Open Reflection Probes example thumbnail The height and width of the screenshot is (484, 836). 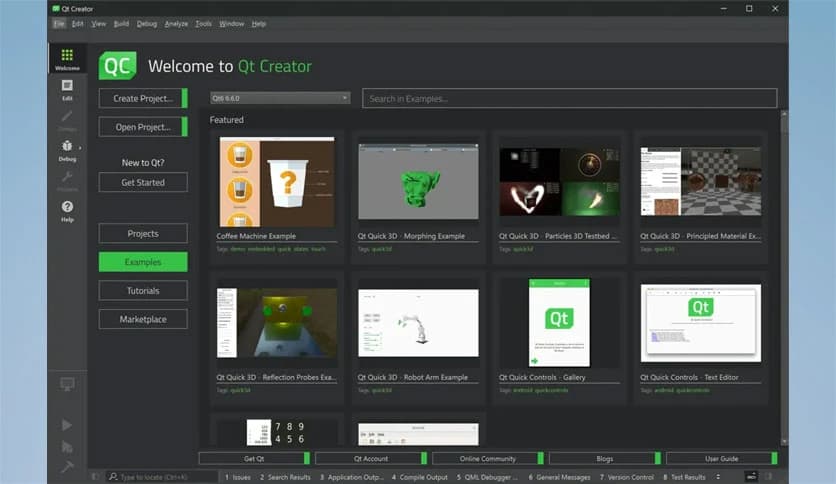pyautogui.click(x=277, y=322)
